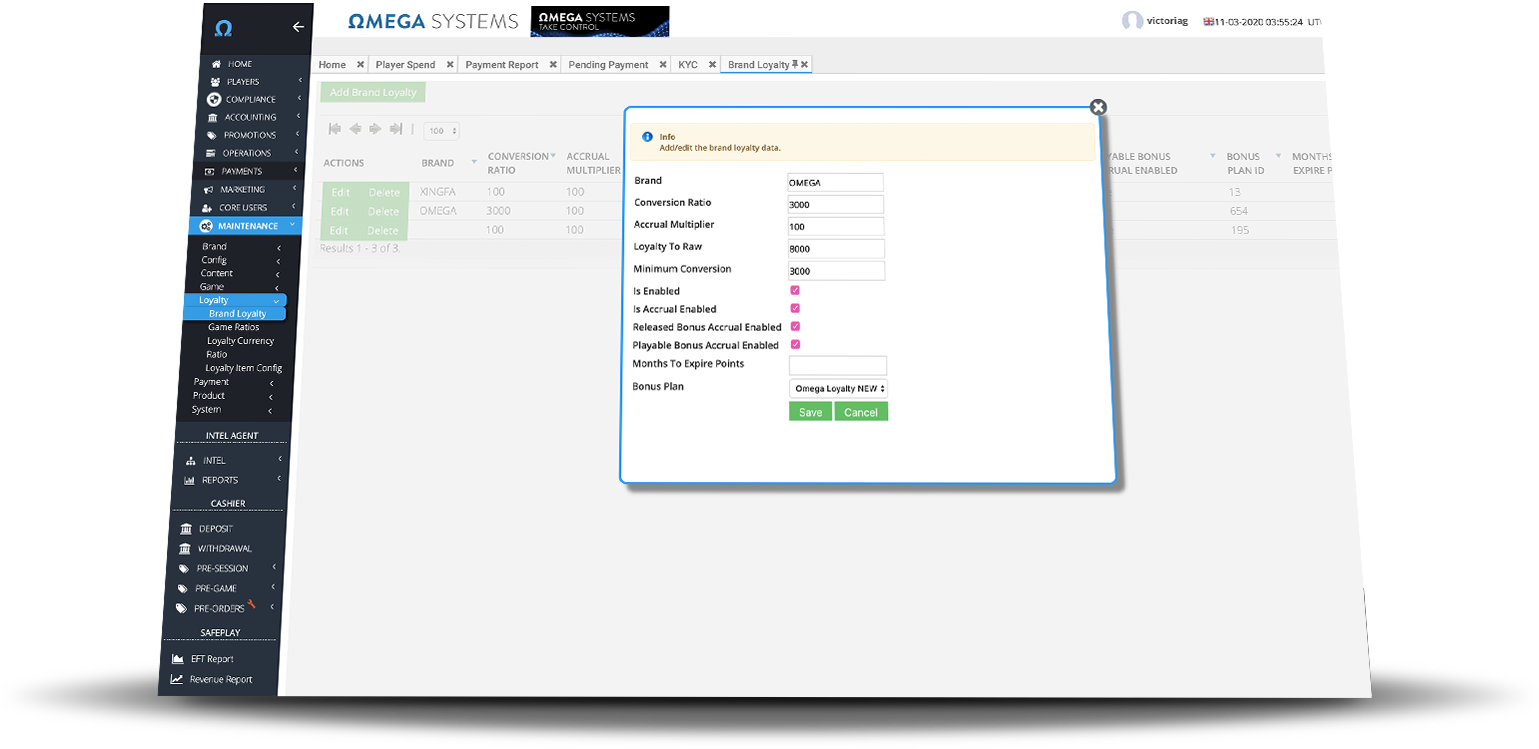Save the brand loyalty data
The width and height of the screenshot is (1539, 749).
[x=810, y=412]
